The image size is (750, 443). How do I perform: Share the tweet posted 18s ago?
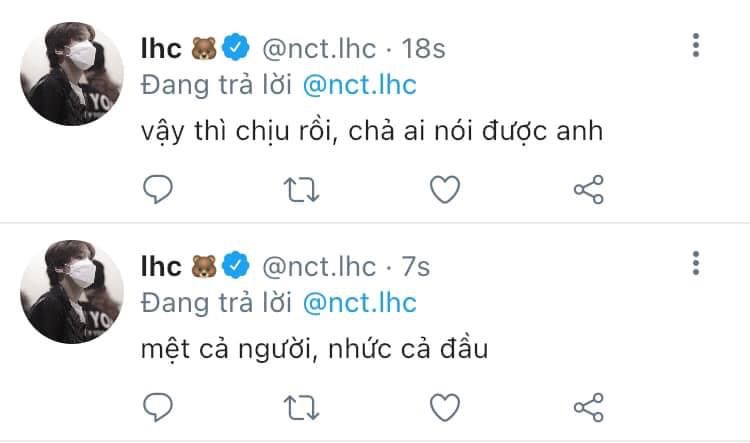[589, 189]
